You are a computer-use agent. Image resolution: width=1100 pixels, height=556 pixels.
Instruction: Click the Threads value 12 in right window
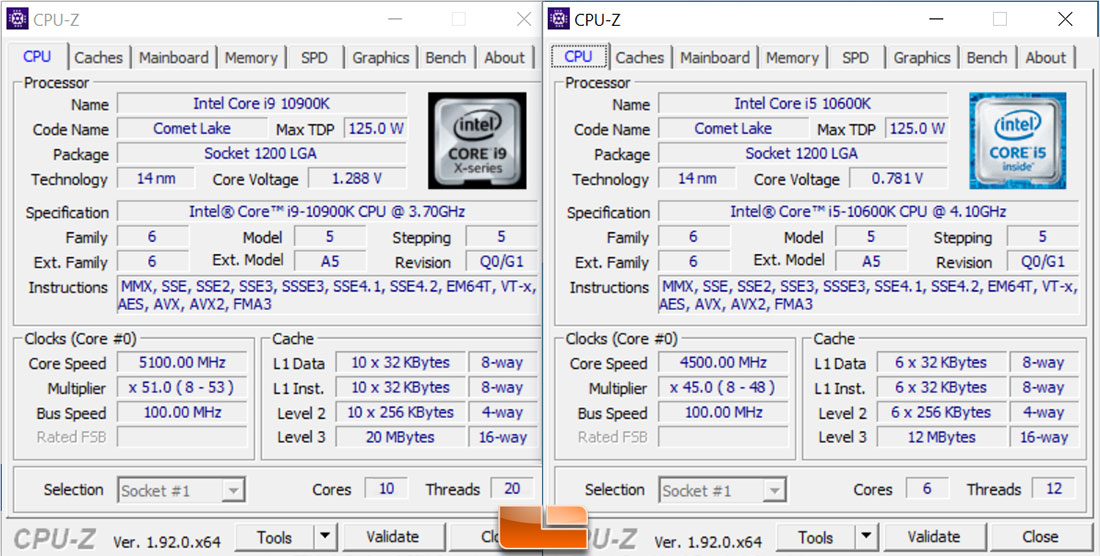coord(1054,489)
